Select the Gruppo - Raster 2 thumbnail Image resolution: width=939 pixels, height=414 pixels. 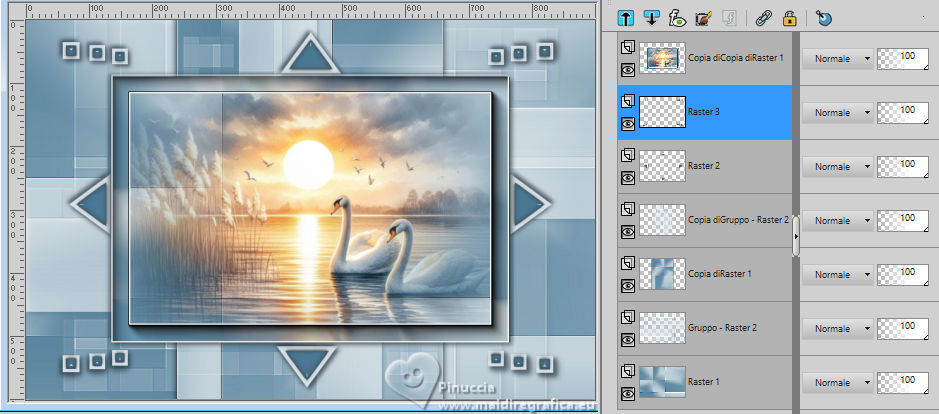tap(662, 328)
